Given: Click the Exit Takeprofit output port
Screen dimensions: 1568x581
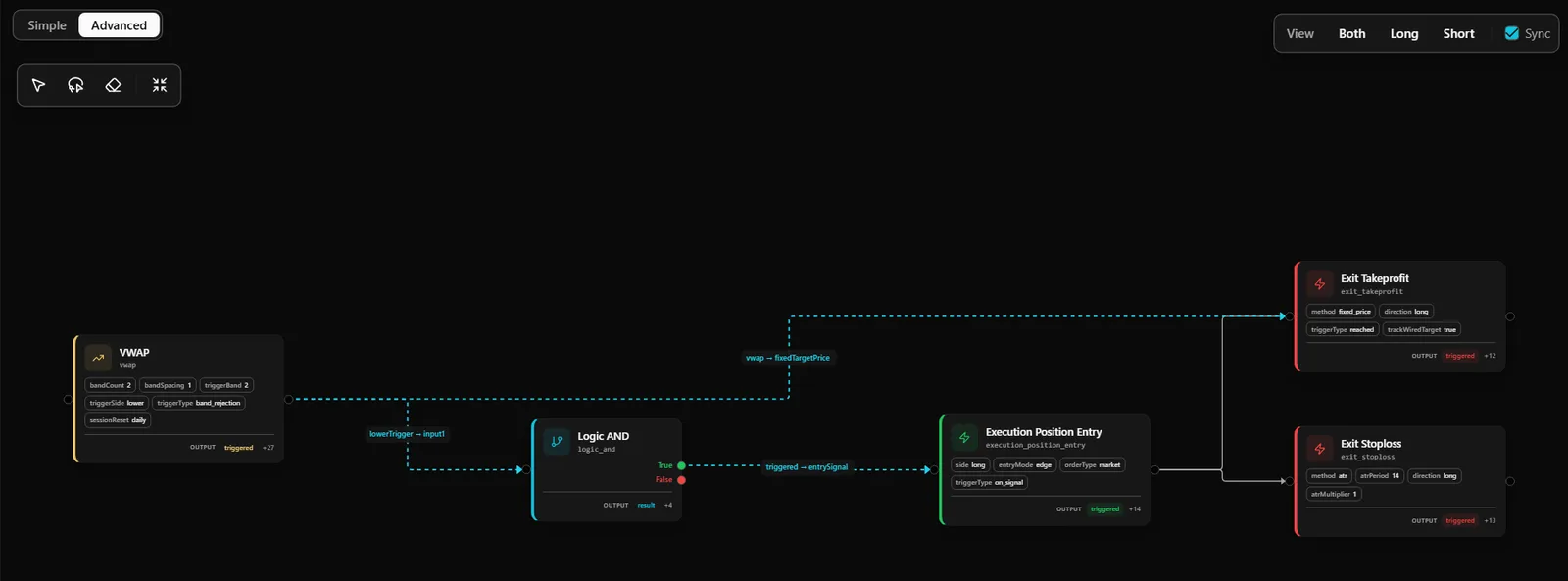Looking at the screenshot, I should pyautogui.click(x=1510, y=316).
